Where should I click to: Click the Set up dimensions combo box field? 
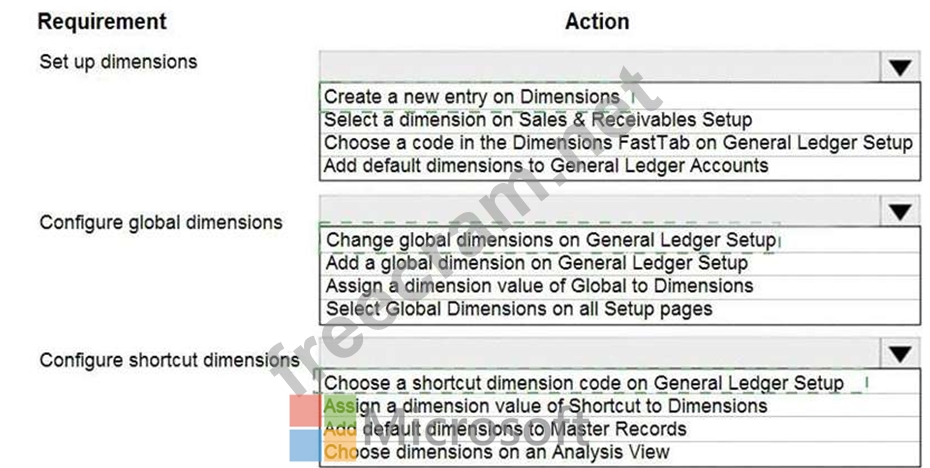[600, 67]
